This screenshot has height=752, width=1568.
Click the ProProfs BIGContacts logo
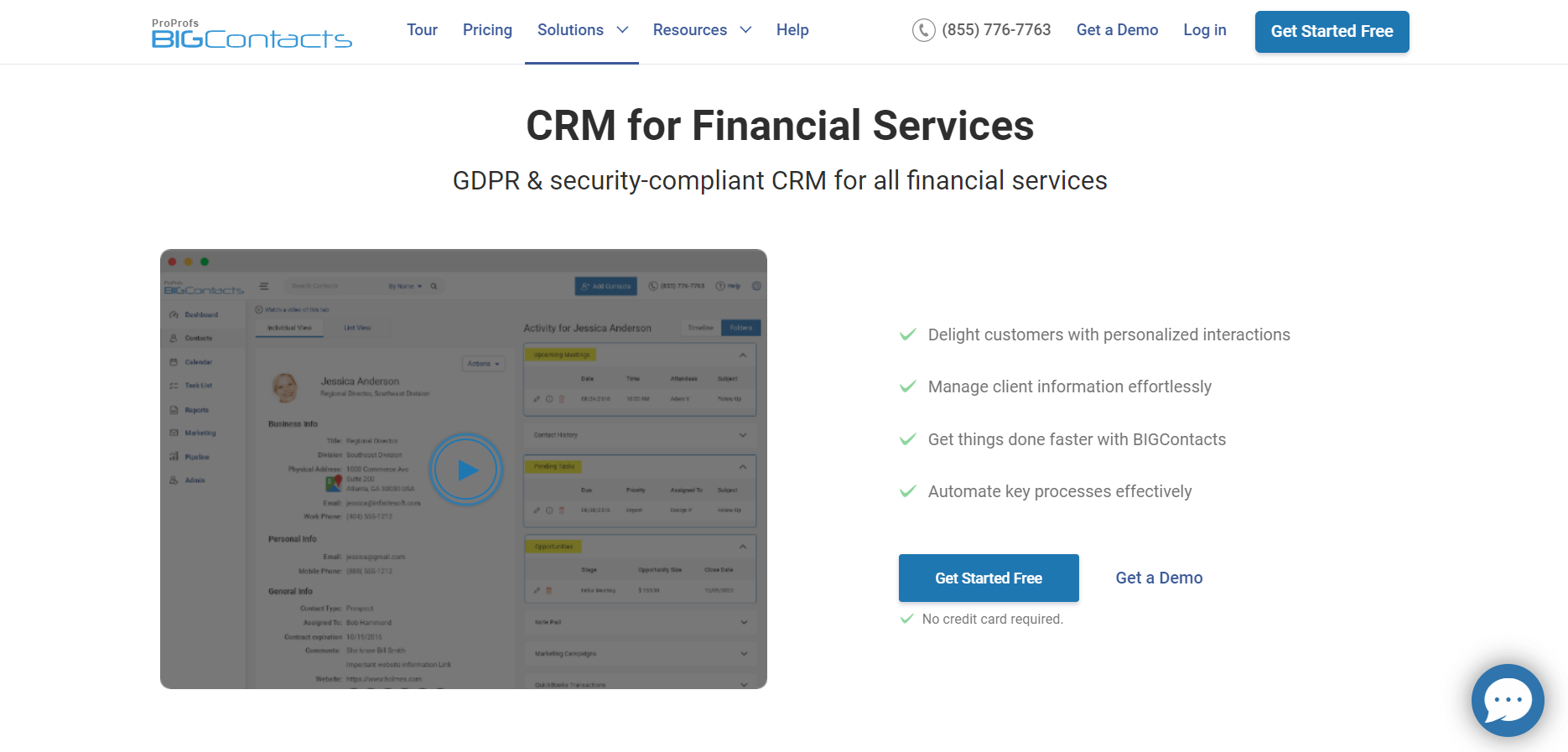pyautogui.click(x=252, y=34)
